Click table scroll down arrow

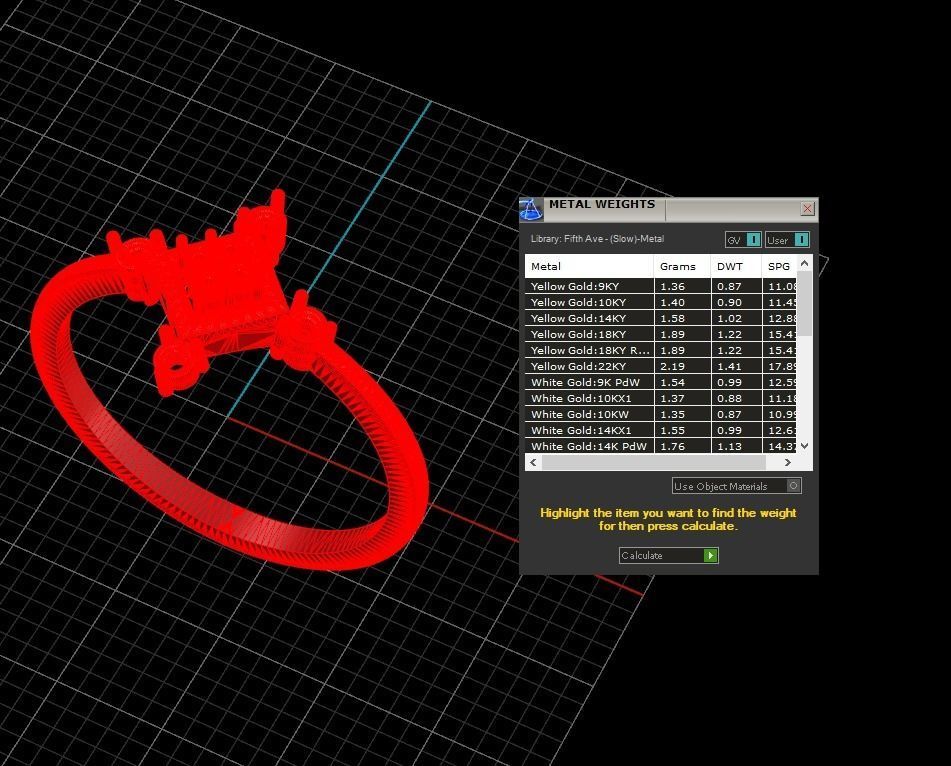tap(804, 446)
